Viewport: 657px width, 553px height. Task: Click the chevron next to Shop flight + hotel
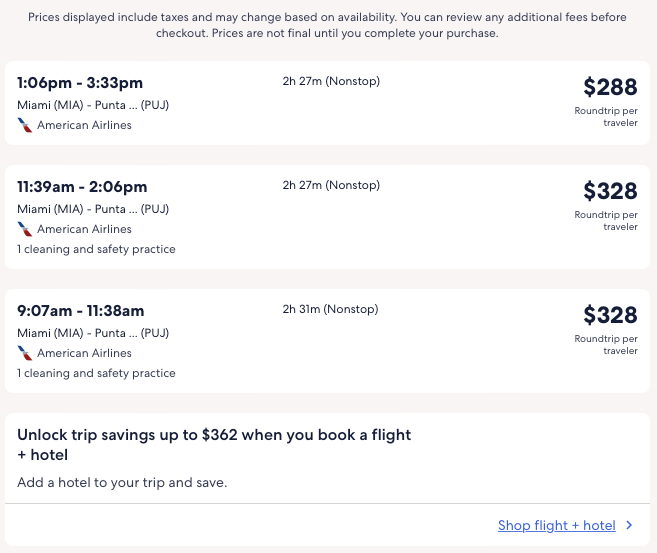629,525
